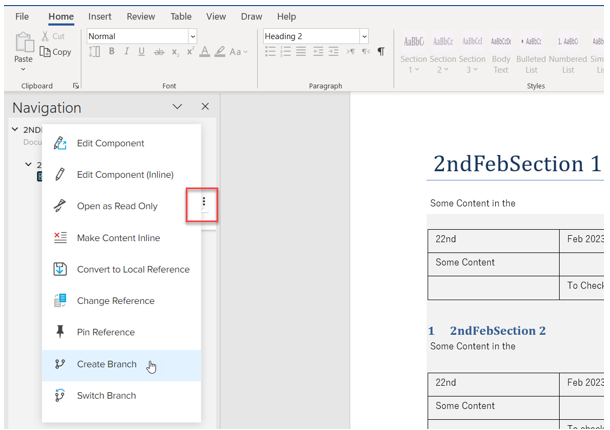Switch to the Insert tab

[x=100, y=16]
